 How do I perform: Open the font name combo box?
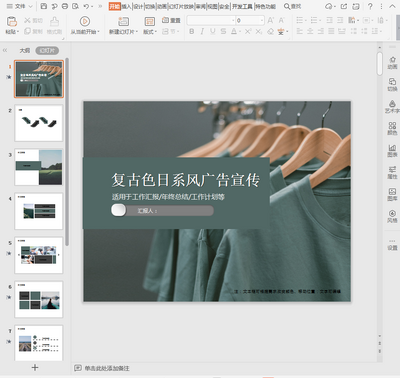(x=211, y=20)
